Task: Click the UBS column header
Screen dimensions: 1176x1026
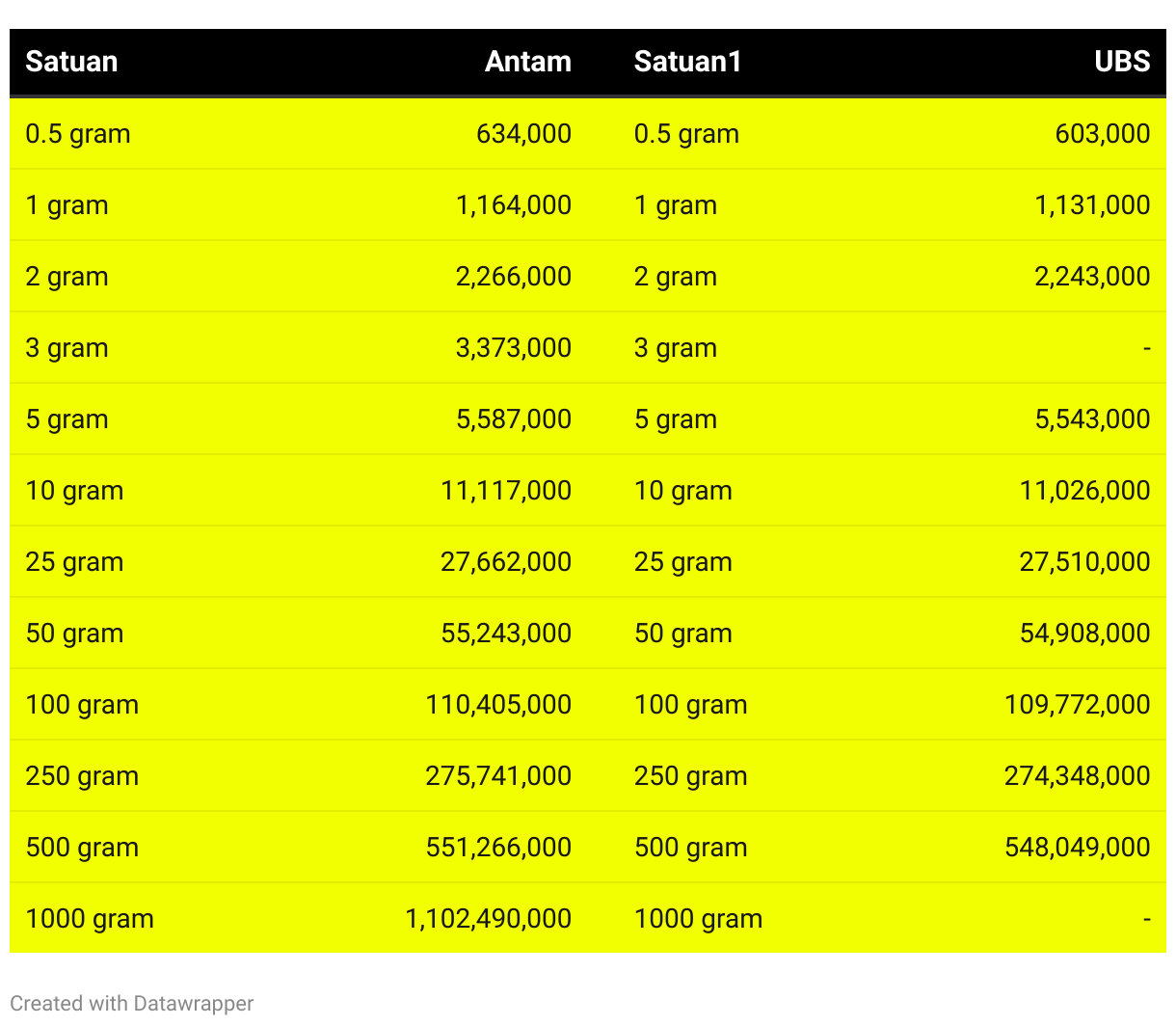Action: pos(1122,62)
